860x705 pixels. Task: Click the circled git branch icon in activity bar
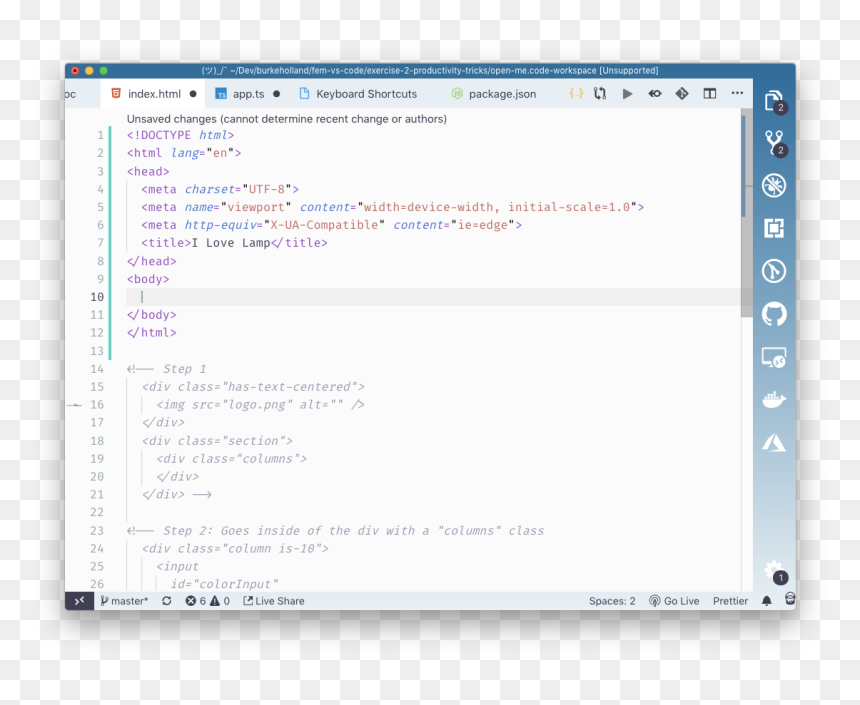coord(774,271)
